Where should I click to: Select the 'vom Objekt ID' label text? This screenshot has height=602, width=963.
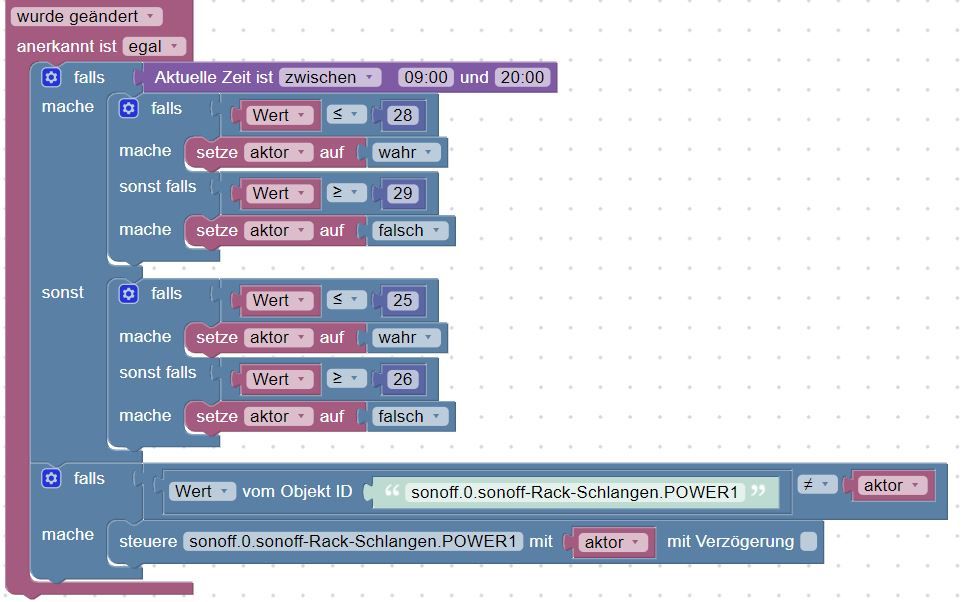pyautogui.click(x=297, y=491)
